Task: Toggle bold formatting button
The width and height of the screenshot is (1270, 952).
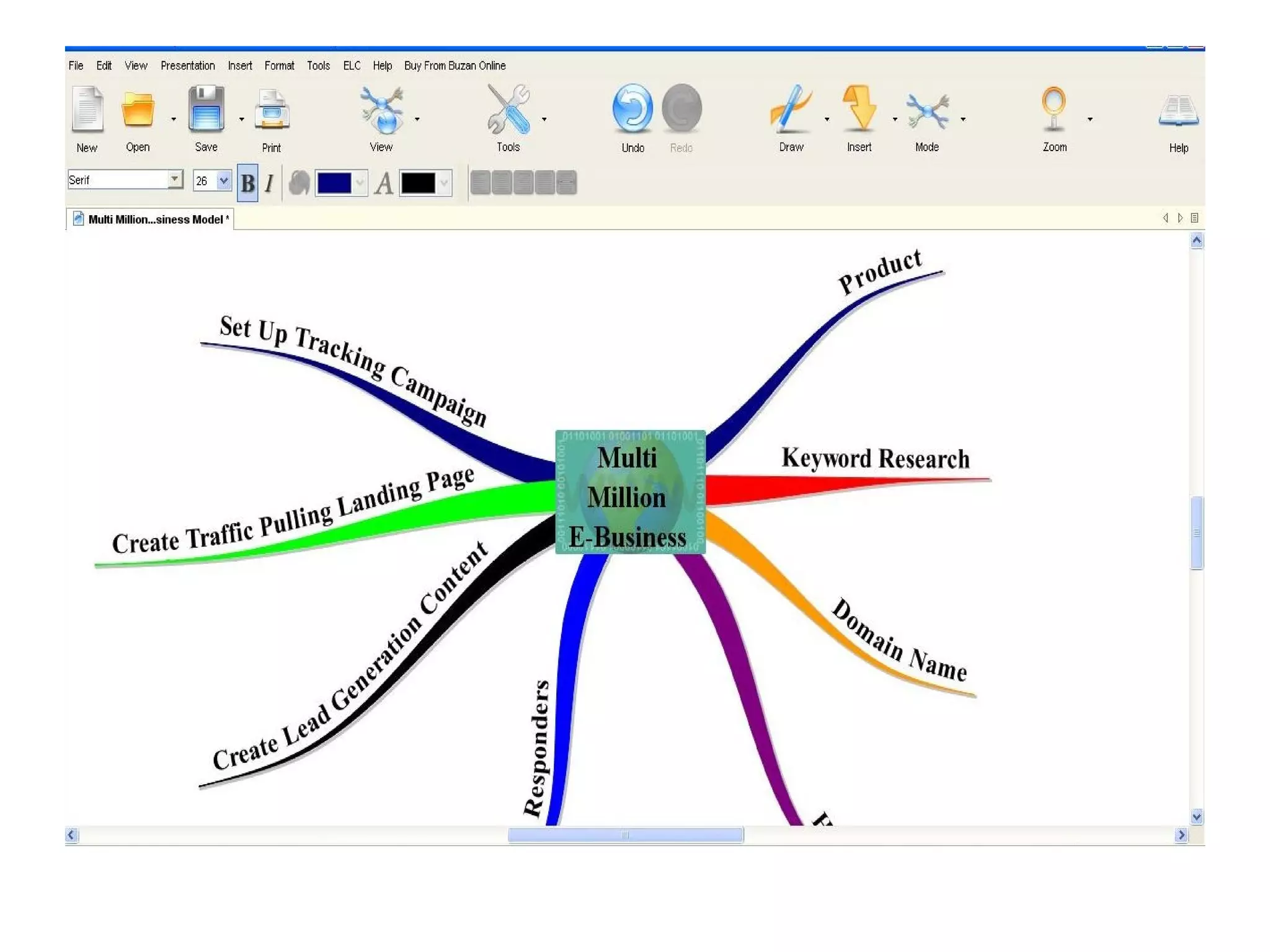Action: (x=247, y=183)
